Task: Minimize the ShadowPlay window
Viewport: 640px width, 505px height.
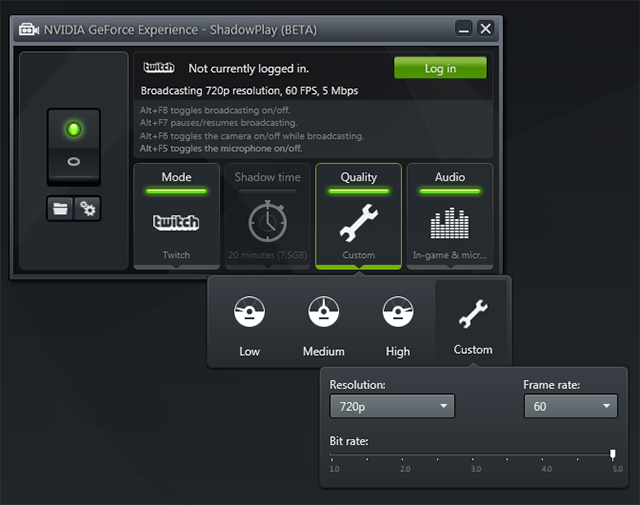Action: 463,29
